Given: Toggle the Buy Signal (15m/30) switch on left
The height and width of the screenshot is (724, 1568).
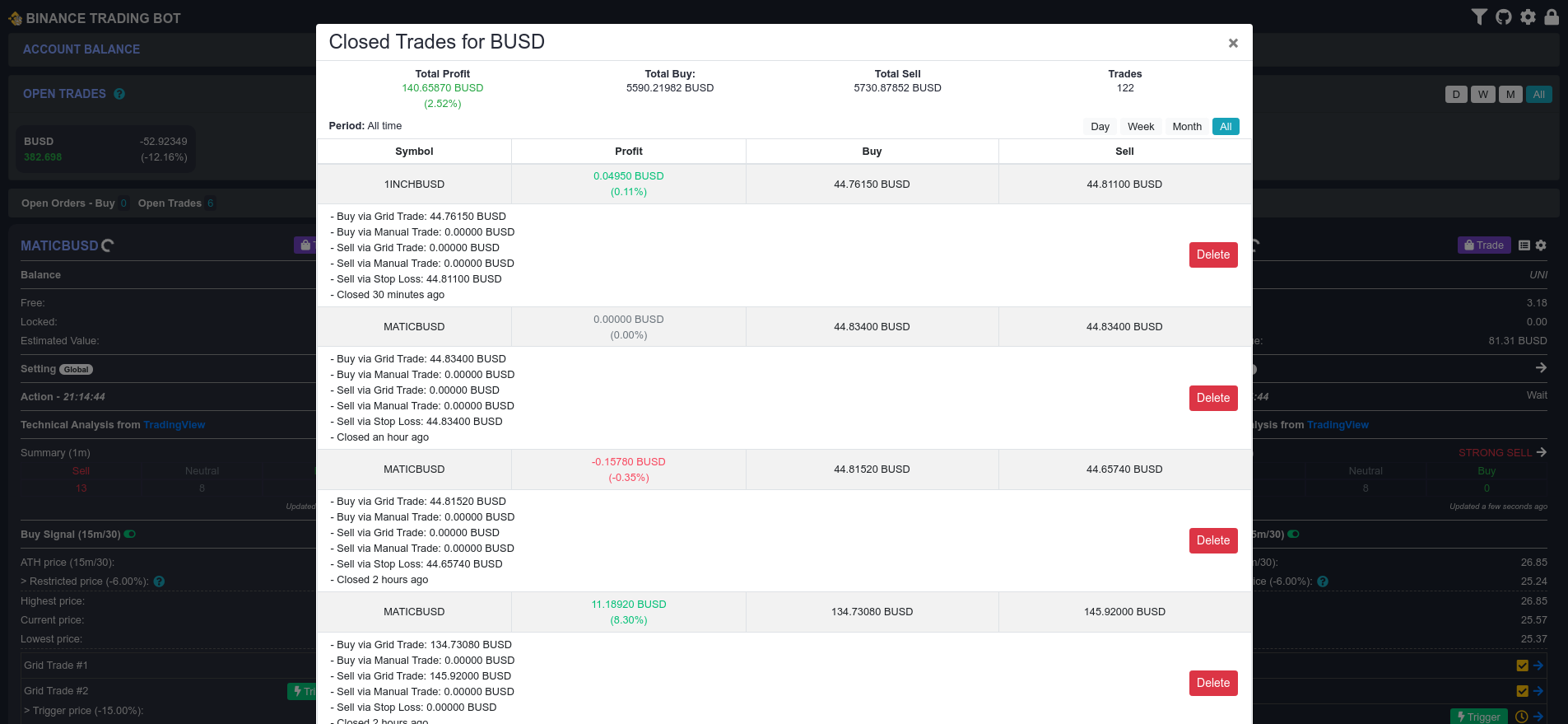Looking at the screenshot, I should point(130,535).
